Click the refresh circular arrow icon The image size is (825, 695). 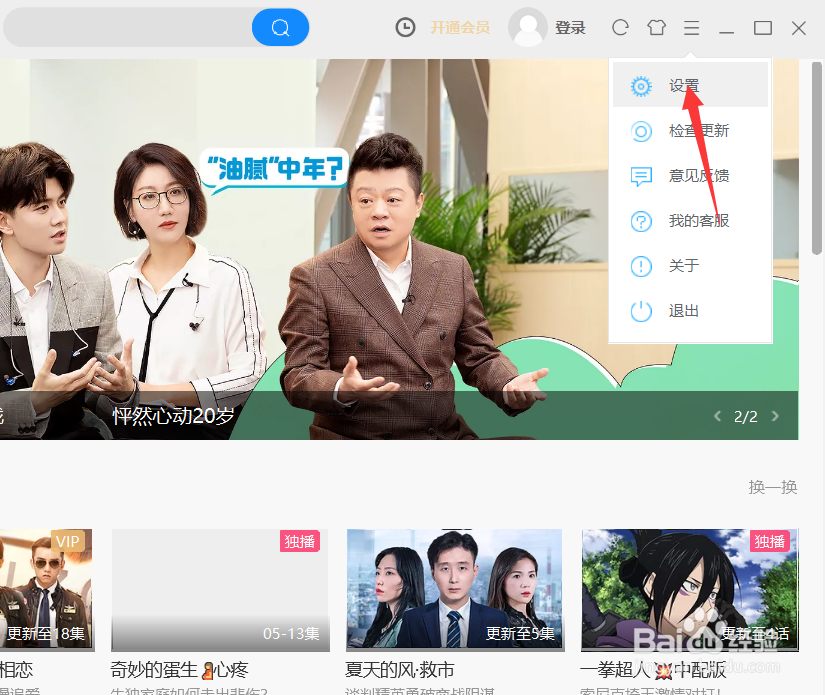[x=620, y=27]
